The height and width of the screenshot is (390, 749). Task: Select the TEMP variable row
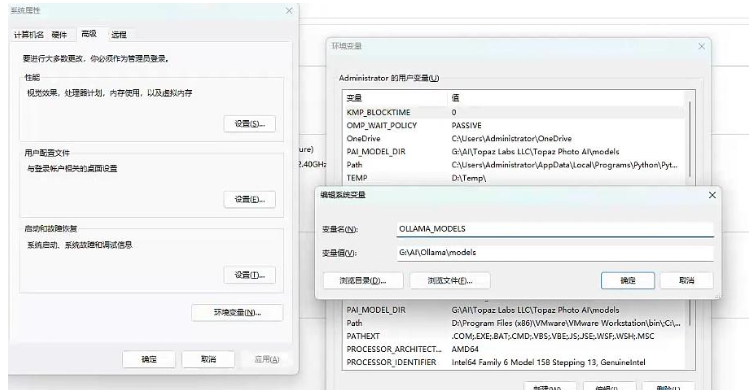tap(515, 178)
